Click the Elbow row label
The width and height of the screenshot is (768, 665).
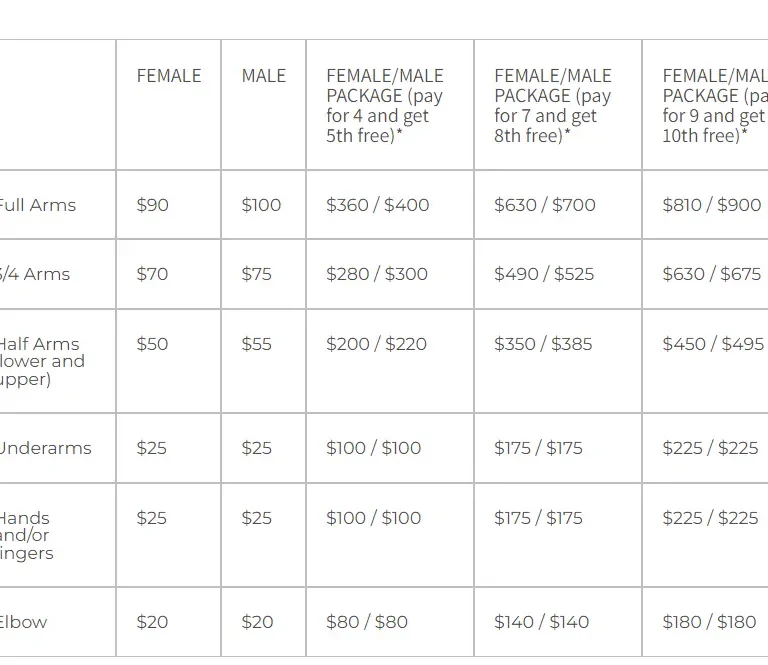24,622
